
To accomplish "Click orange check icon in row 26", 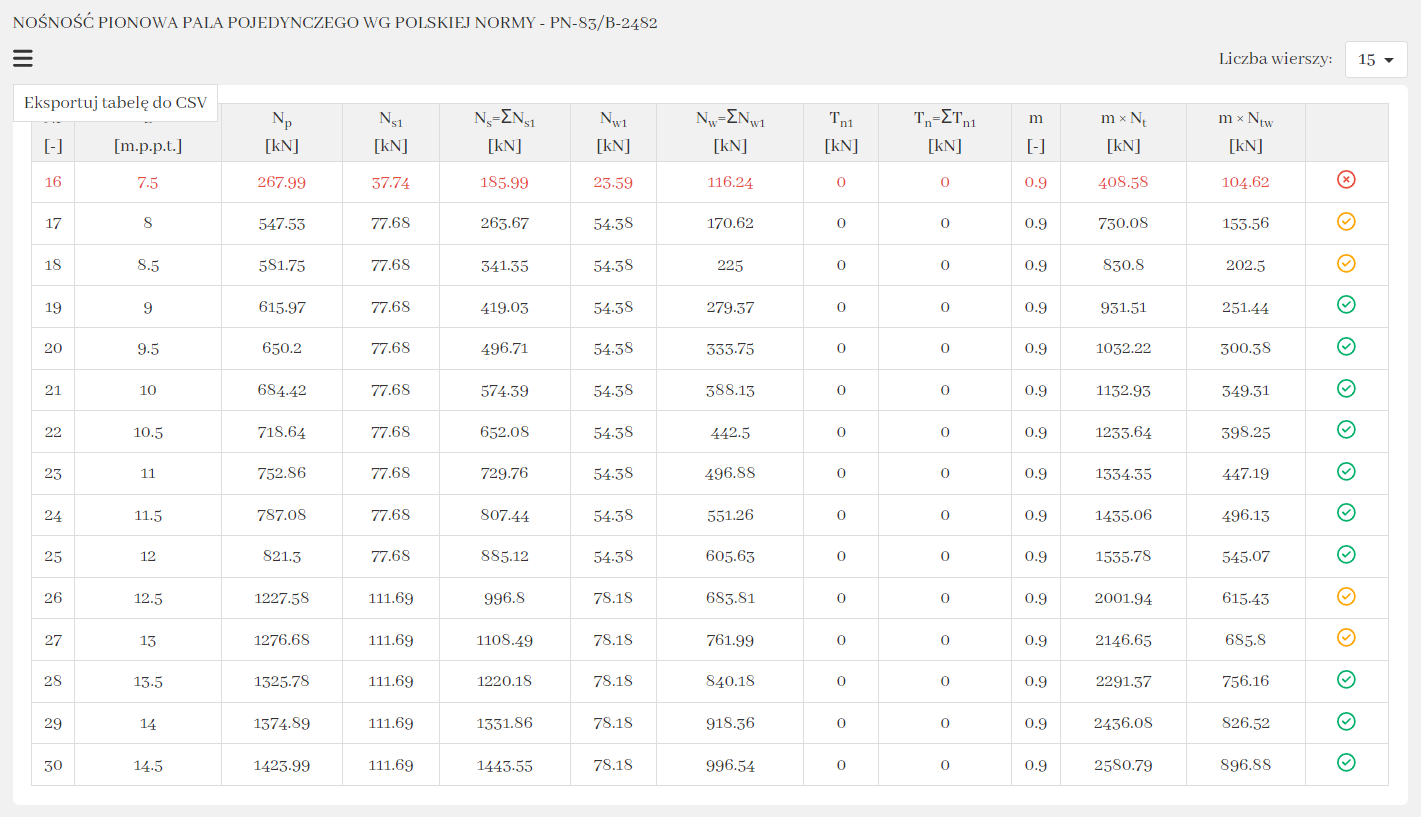I will tap(1346, 597).
